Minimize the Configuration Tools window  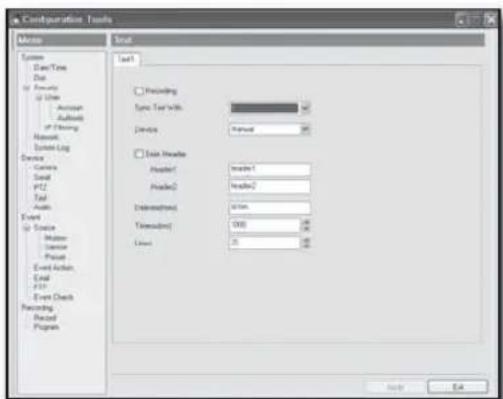coord(461,20)
